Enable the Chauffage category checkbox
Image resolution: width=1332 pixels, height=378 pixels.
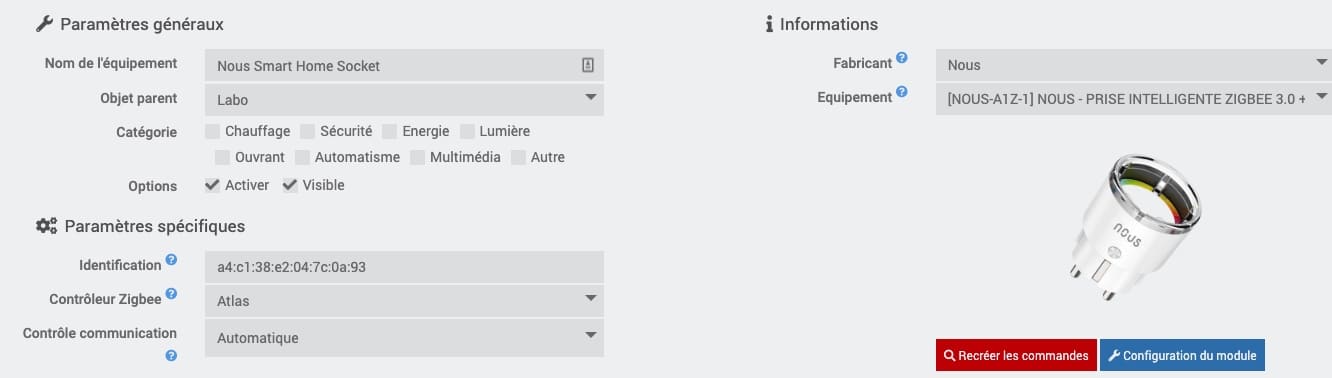pos(213,131)
